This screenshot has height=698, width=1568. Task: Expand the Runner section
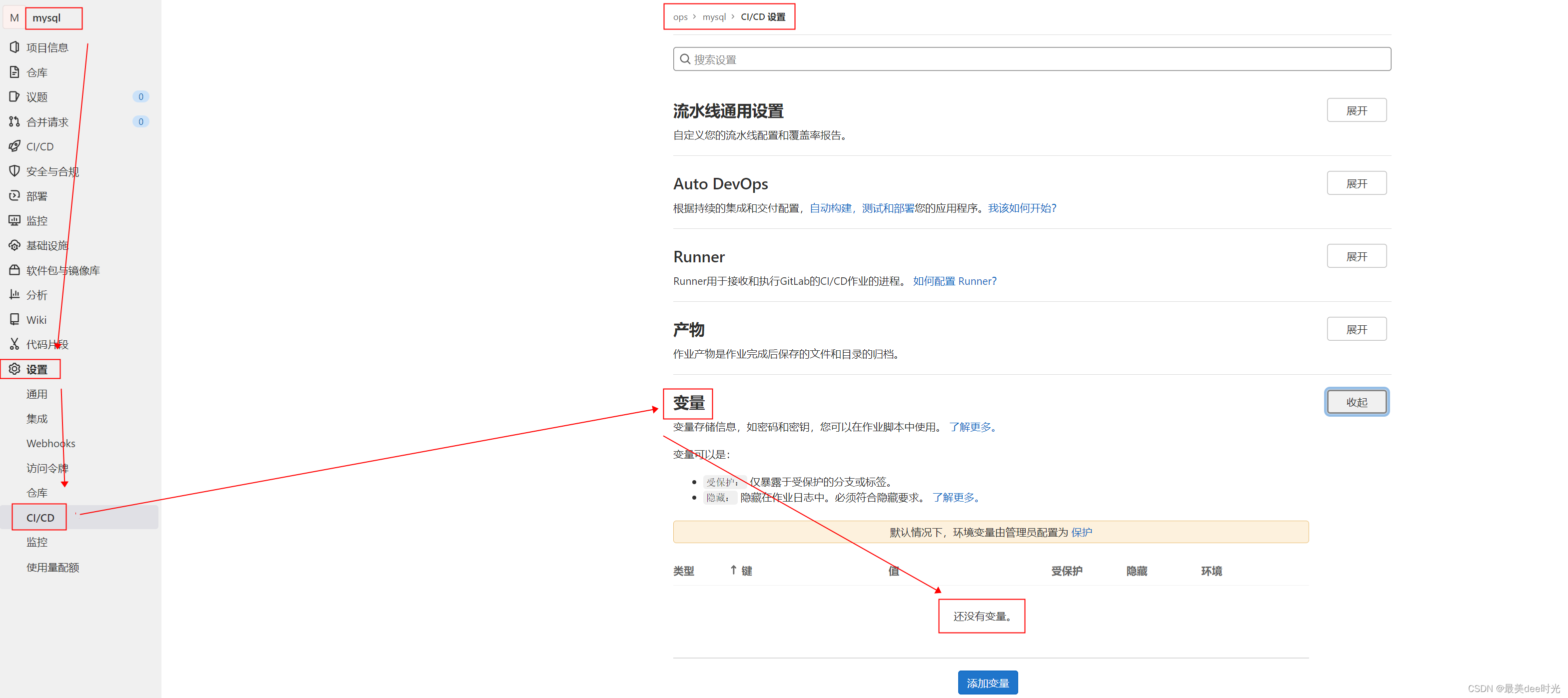click(1356, 256)
